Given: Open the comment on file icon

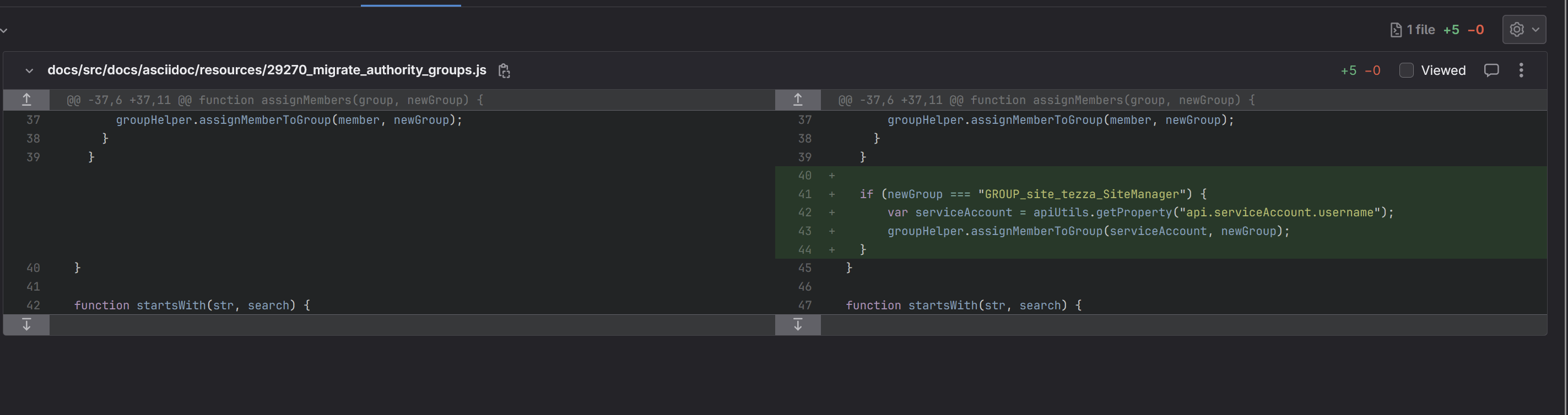Looking at the screenshot, I should tap(1491, 70).
